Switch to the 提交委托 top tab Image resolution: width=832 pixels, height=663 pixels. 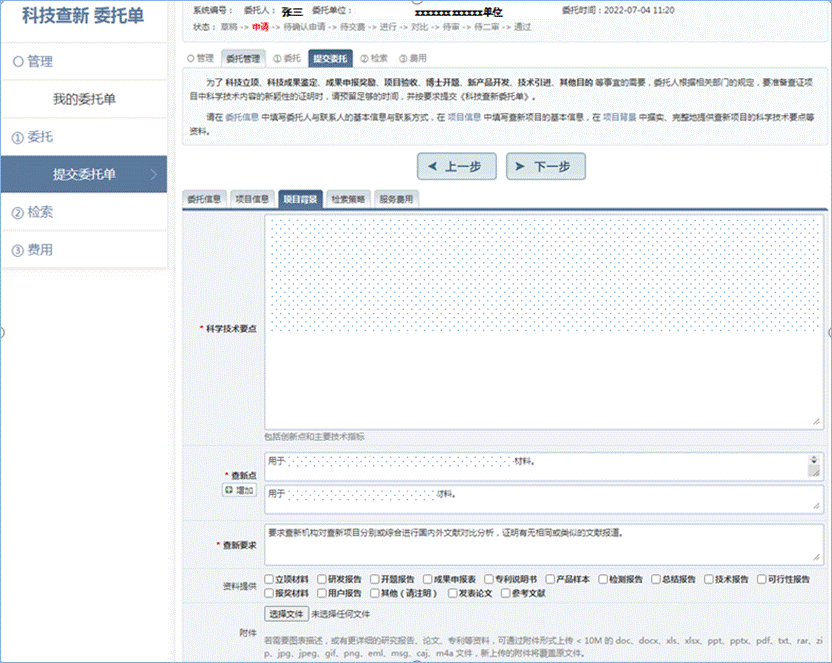pyautogui.click(x=330, y=58)
